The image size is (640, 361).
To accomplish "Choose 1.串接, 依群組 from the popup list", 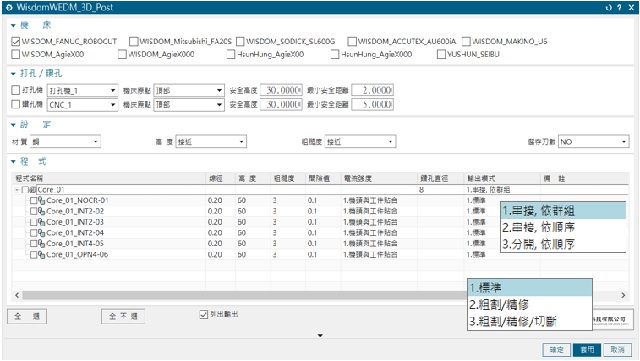I will 563,211.
